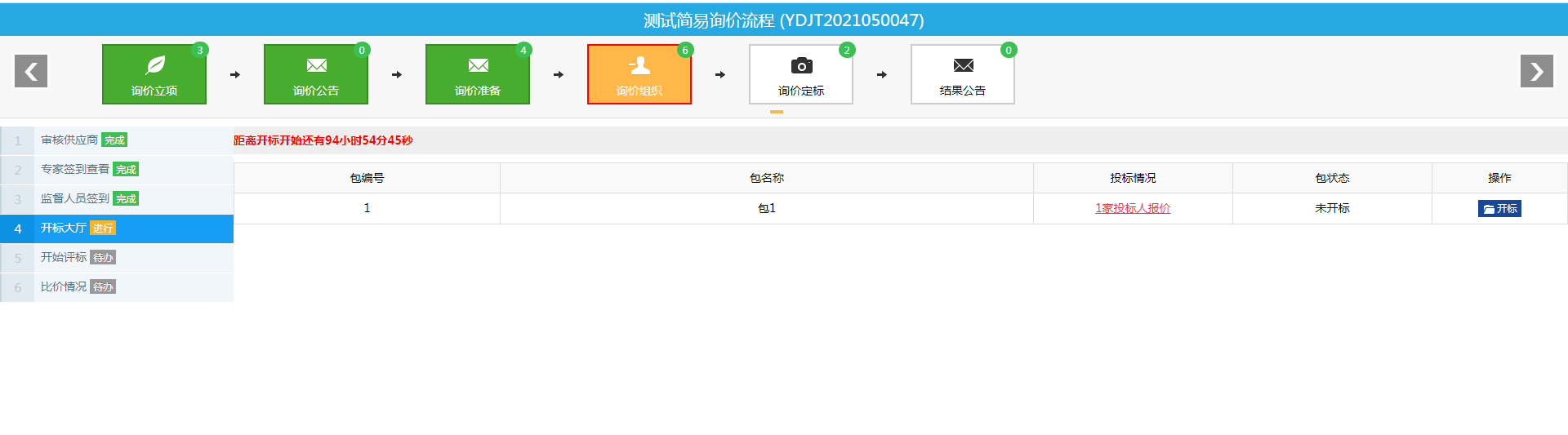The width and height of the screenshot is (1568, 435).
Task: Click badge 0 on 询价公告
Action: (361, 50)
